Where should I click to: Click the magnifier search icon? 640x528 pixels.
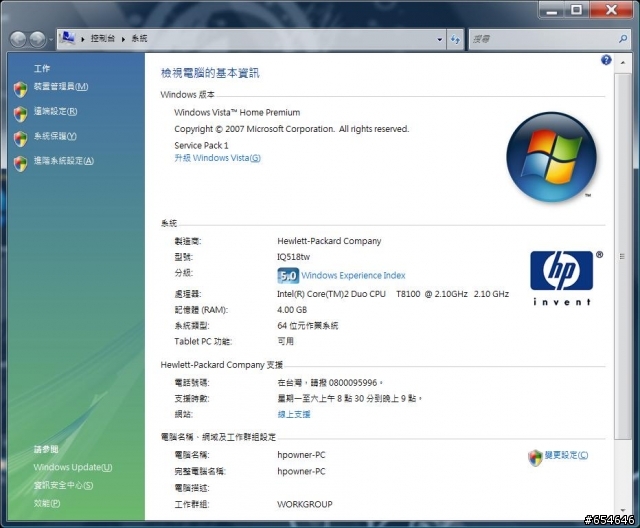coord(623,39)
